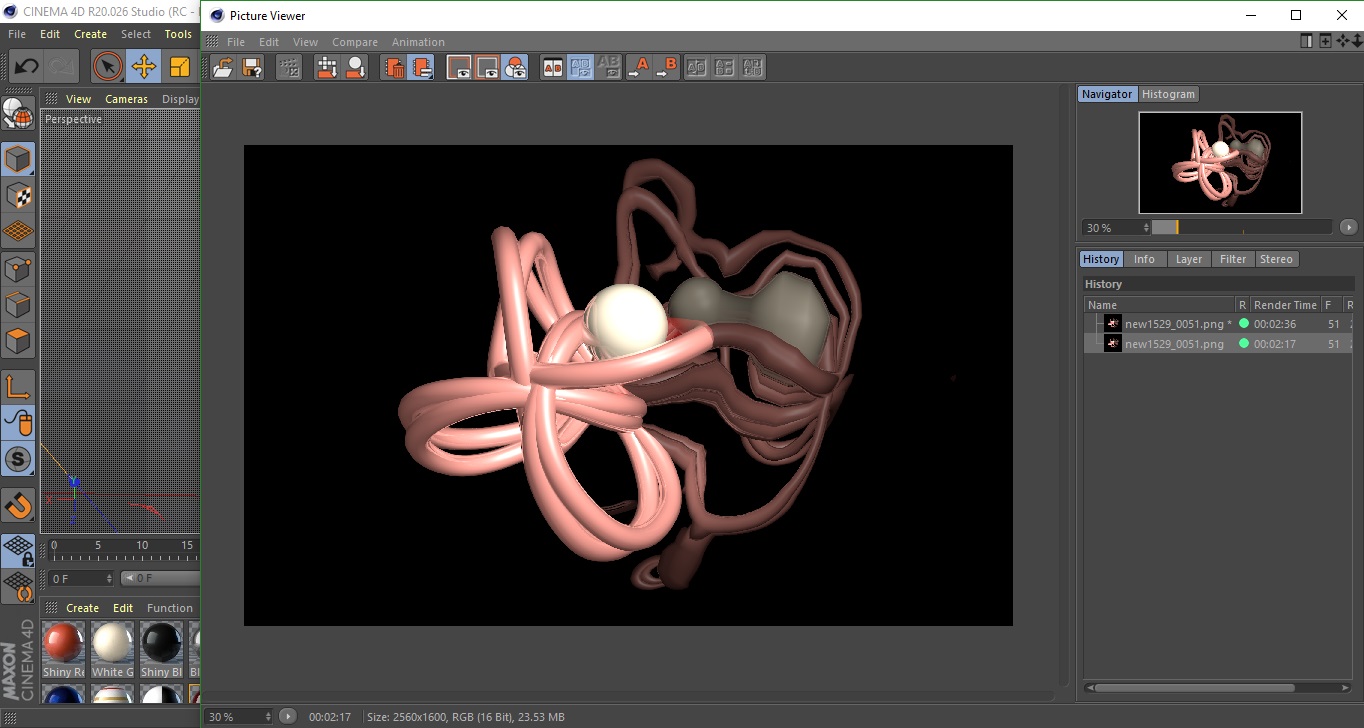The image size is (1364, 728).
Task: Click the Save As disk icon
Action: point(252,68)
